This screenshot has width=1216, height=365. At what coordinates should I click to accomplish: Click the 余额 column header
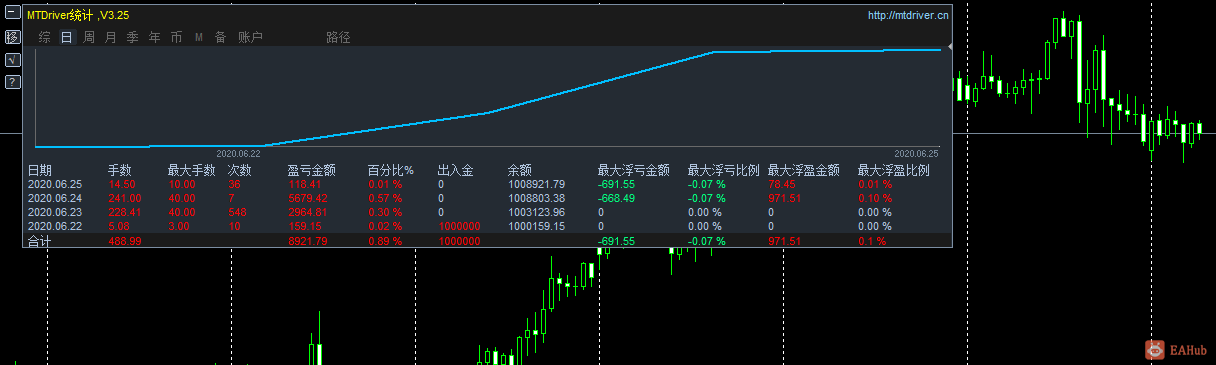click(x=520, y=171)
